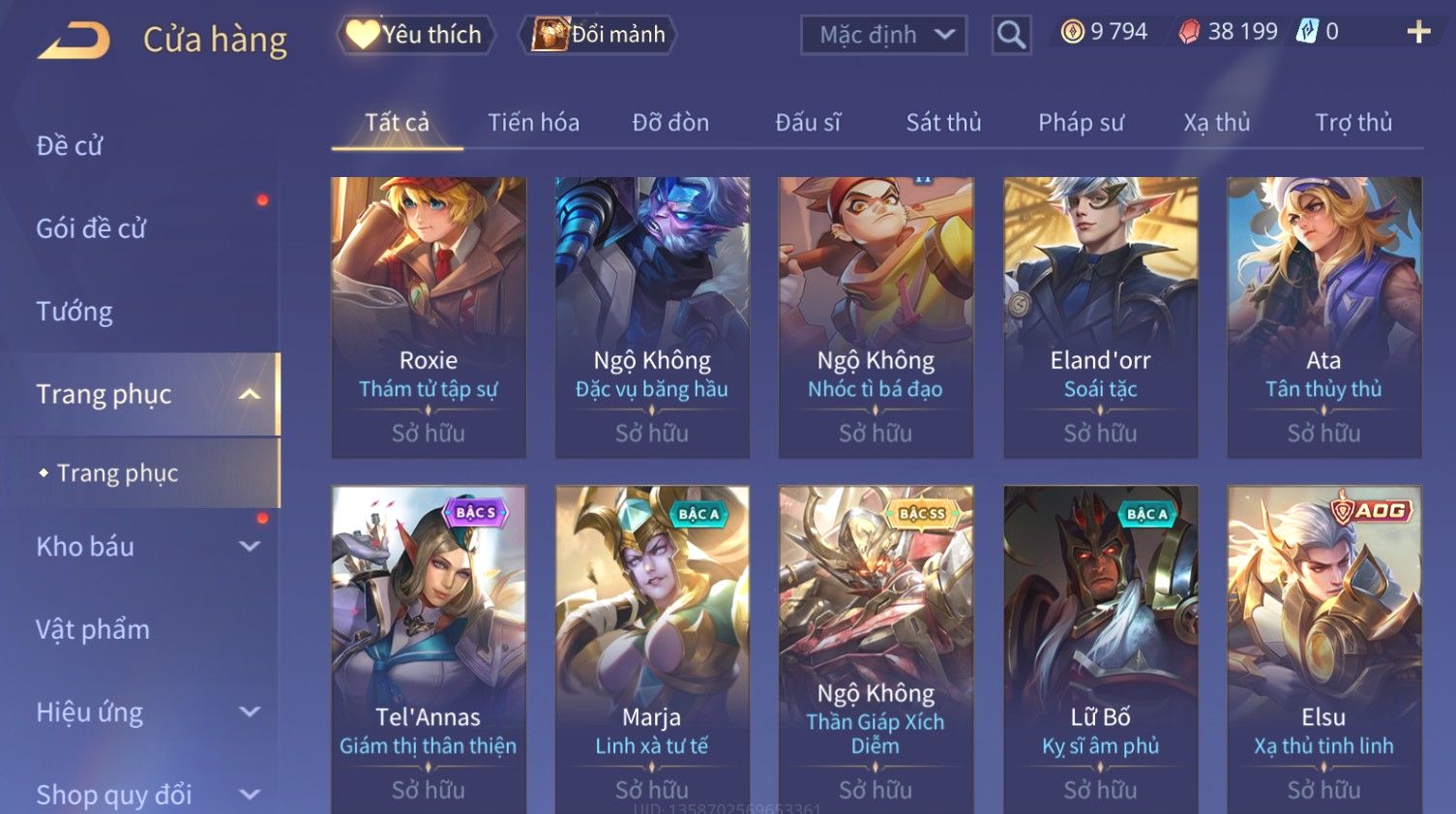Viewport: 1456px width, 814px height.
Task: Switch to the Pháp sư tab
Action: (x=1081, y=123)
